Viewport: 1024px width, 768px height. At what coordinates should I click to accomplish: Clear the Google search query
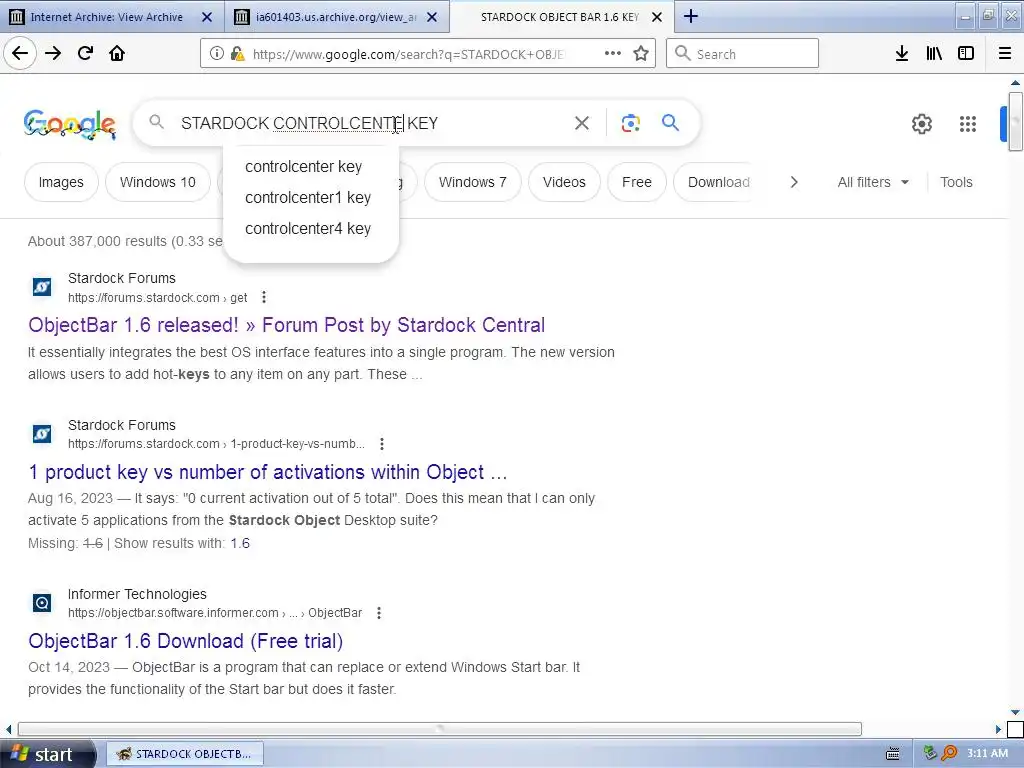click(x=582, y=123)
